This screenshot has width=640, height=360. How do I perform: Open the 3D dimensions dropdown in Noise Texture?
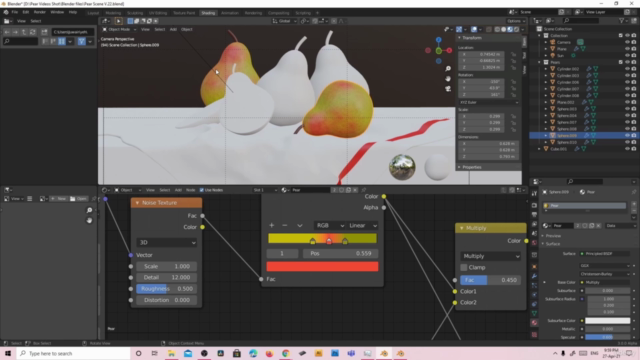(x=167, y=242)
